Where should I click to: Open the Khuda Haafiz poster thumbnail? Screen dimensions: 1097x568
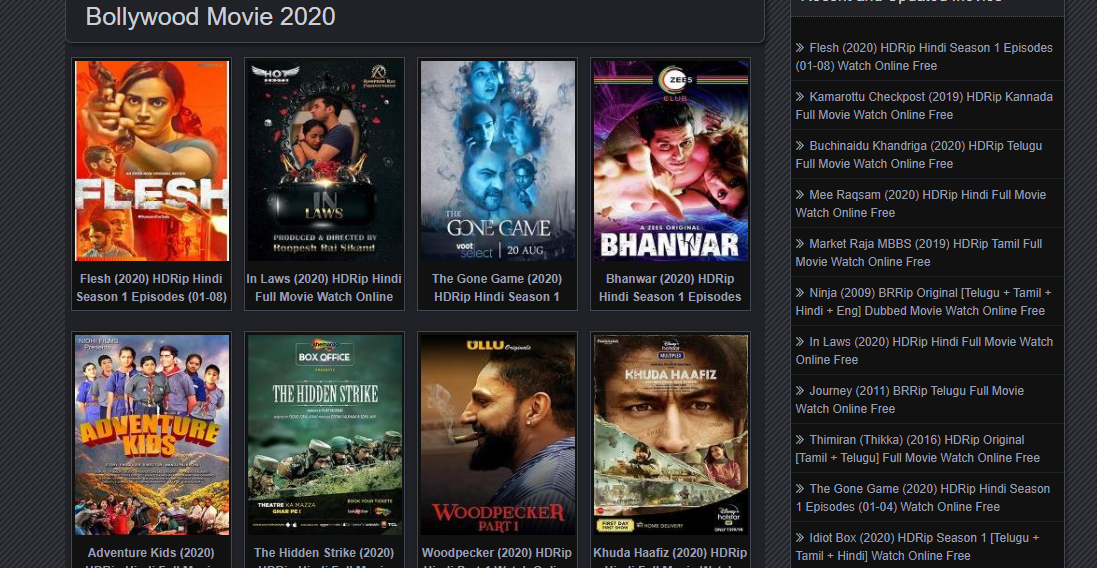670,435
